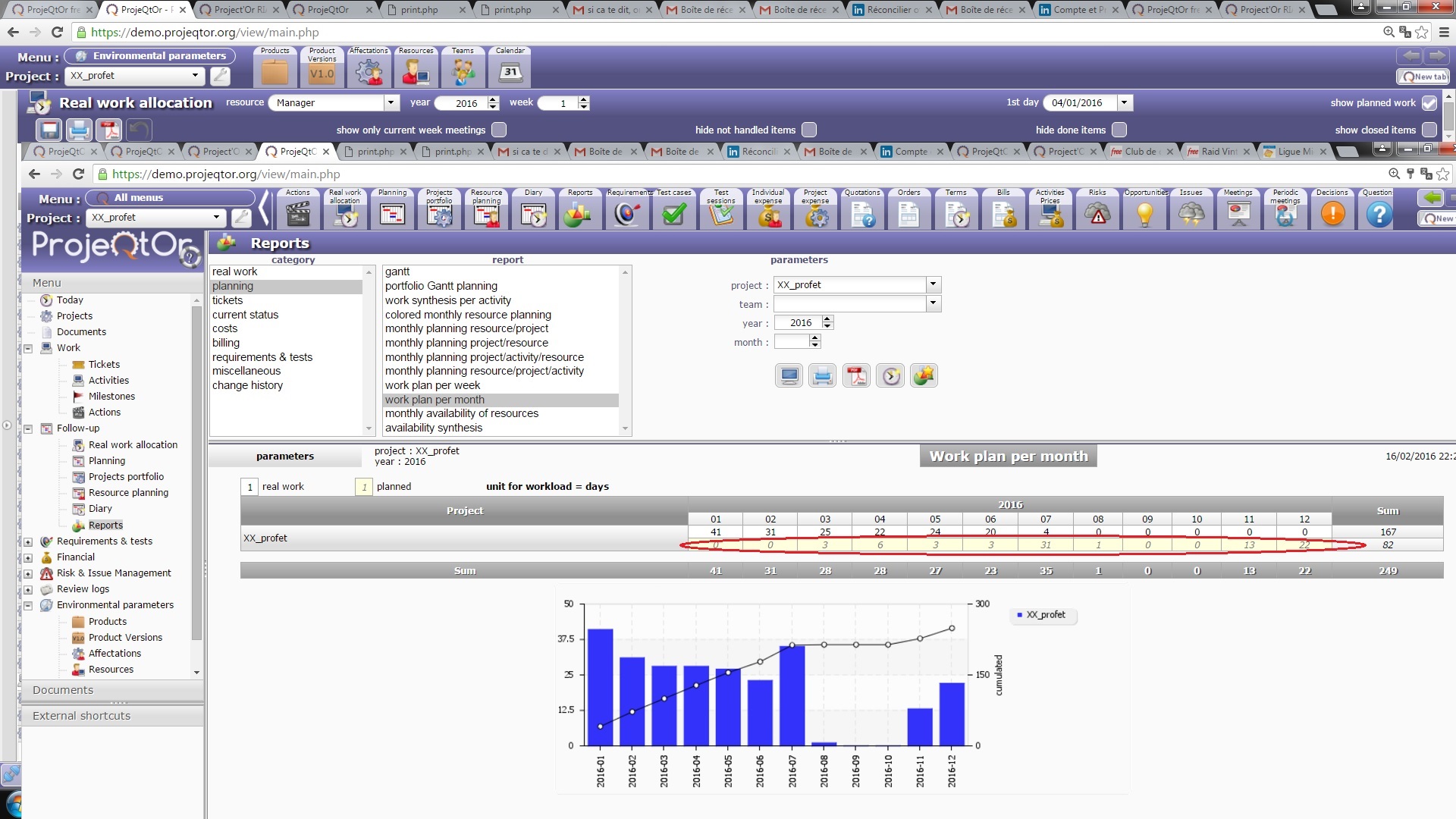This screenshot has height=819, width=1456.
Task: Display report on screen icon
Action: pos(789,376)
